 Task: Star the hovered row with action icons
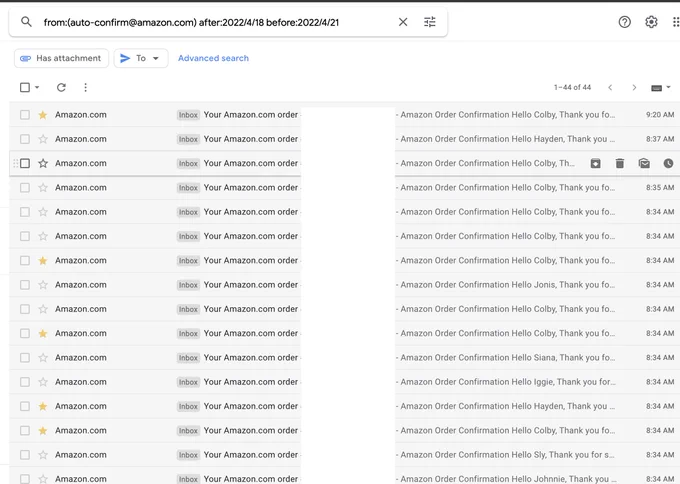coord(42,164)
